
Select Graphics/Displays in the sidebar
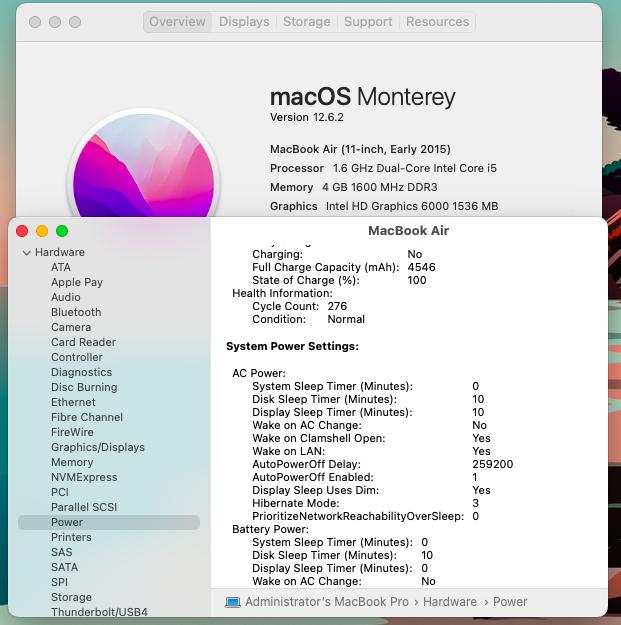tap(98, 447)
